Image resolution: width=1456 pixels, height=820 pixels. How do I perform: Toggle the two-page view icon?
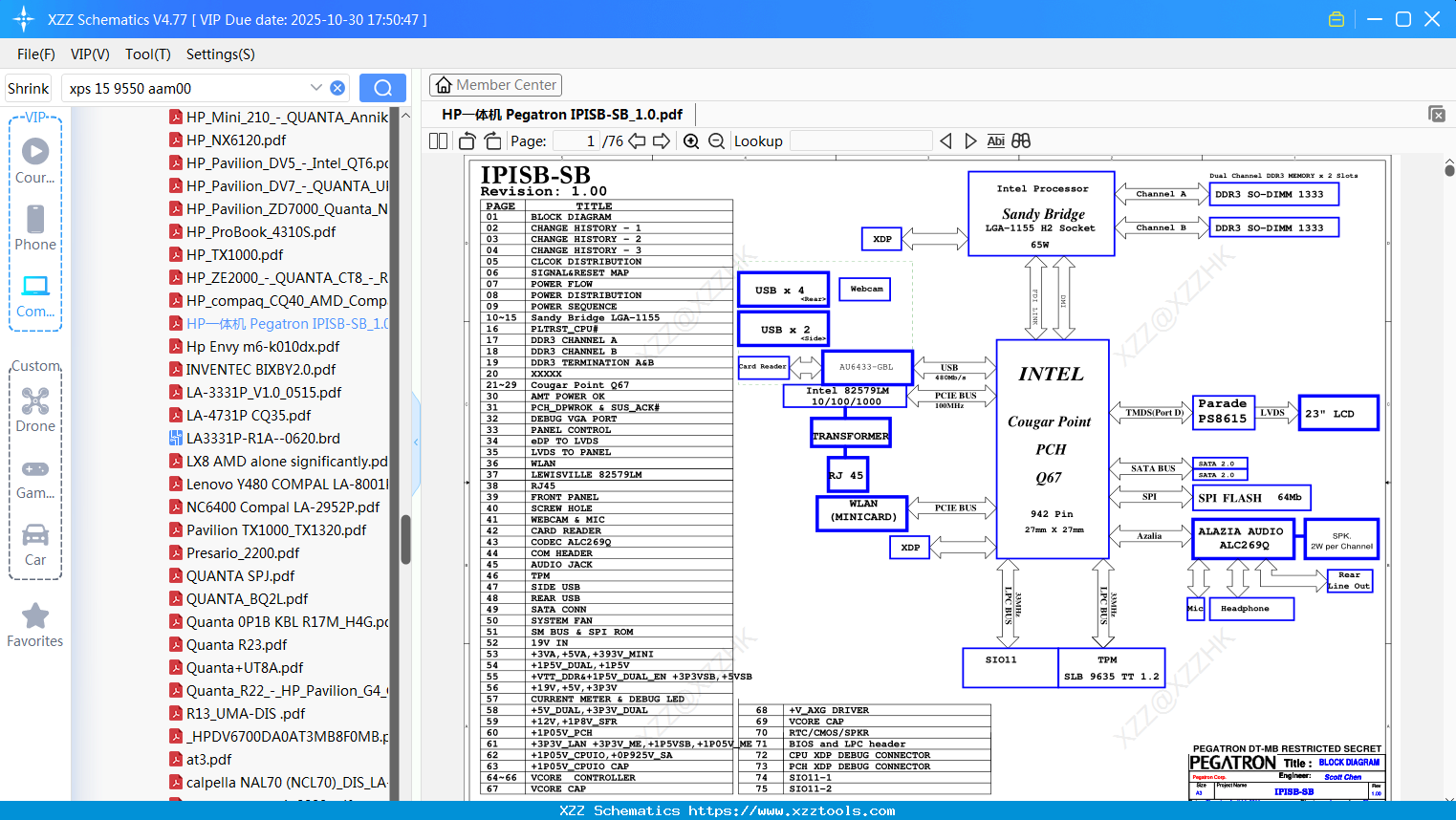(438, 140)
